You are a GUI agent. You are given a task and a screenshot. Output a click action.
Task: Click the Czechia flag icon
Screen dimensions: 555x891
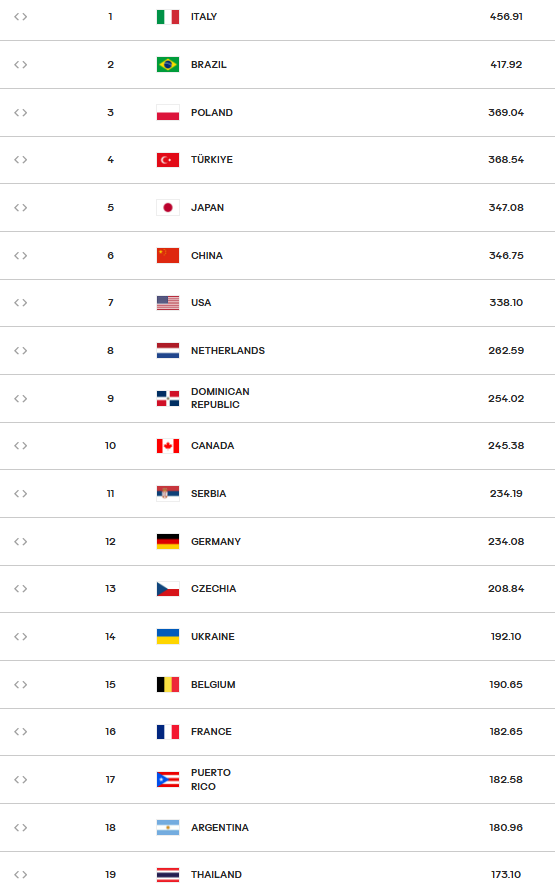[168, 589]
